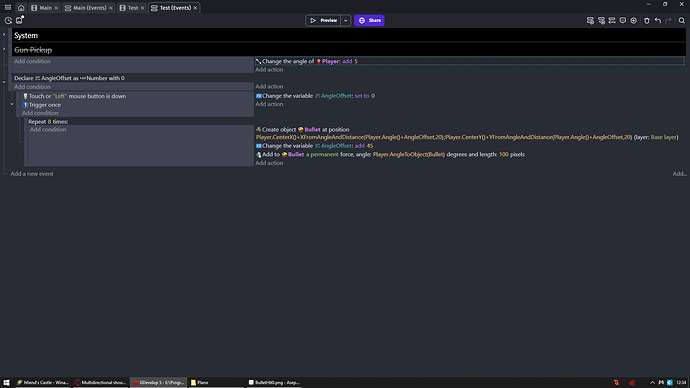Add a new empty event toolbar icon
This screenshot has height=388, width=690.
tap(590, 21)
